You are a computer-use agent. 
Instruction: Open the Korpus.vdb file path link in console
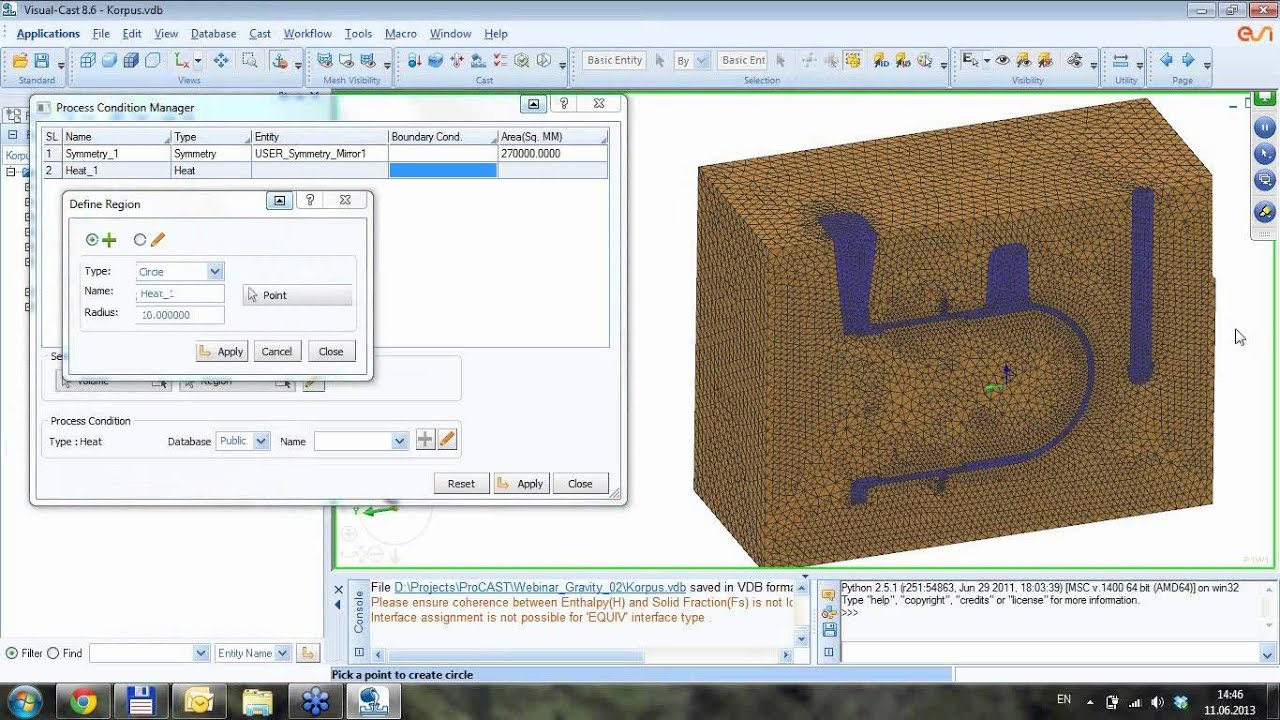(540, 587)
